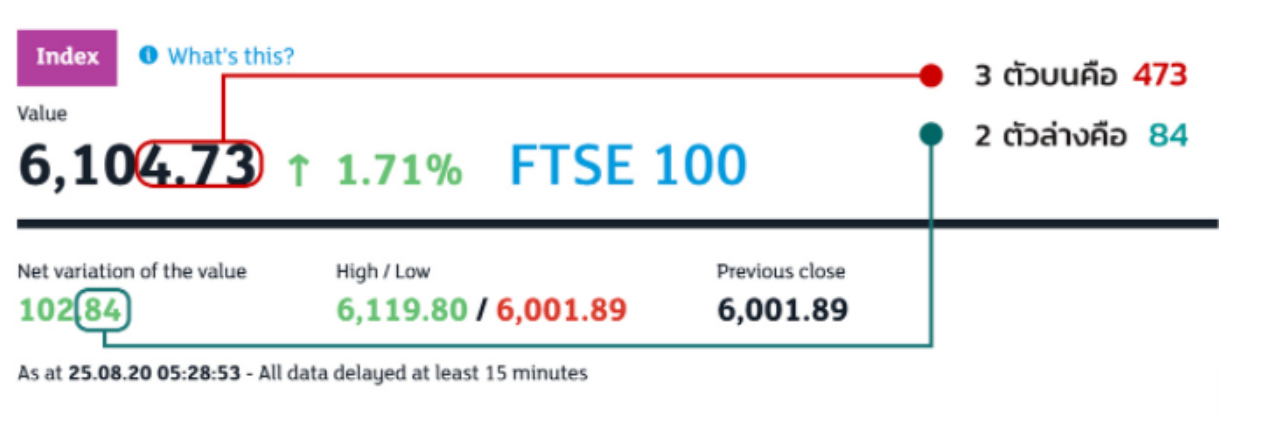Screen dimensions: 1264x422
Task: Click the "Previous close" label
Action: click(780, 271)
